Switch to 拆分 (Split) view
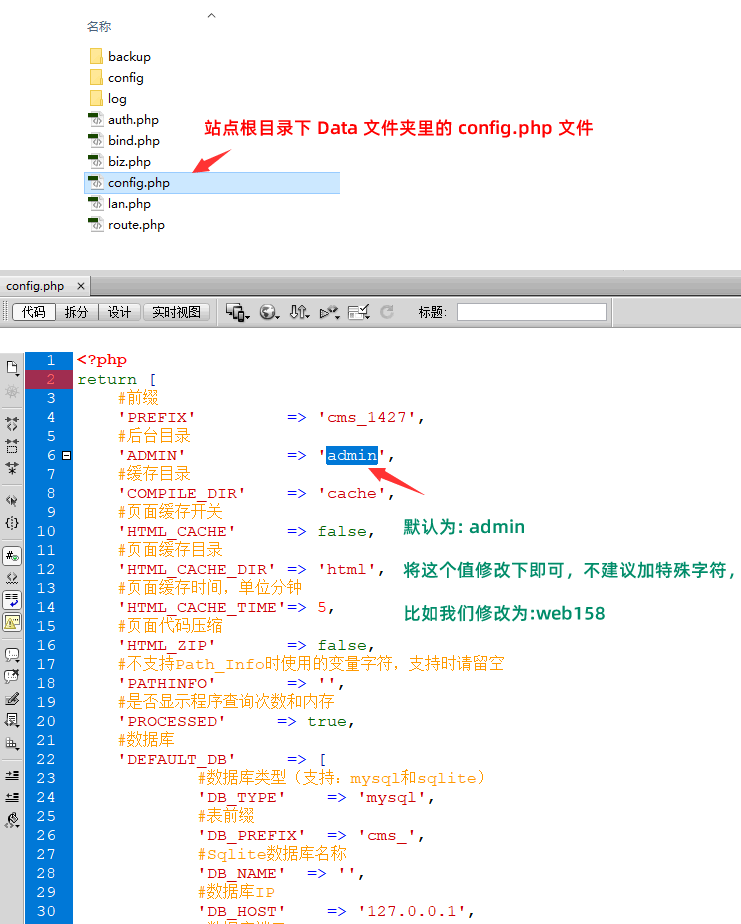 77,312
